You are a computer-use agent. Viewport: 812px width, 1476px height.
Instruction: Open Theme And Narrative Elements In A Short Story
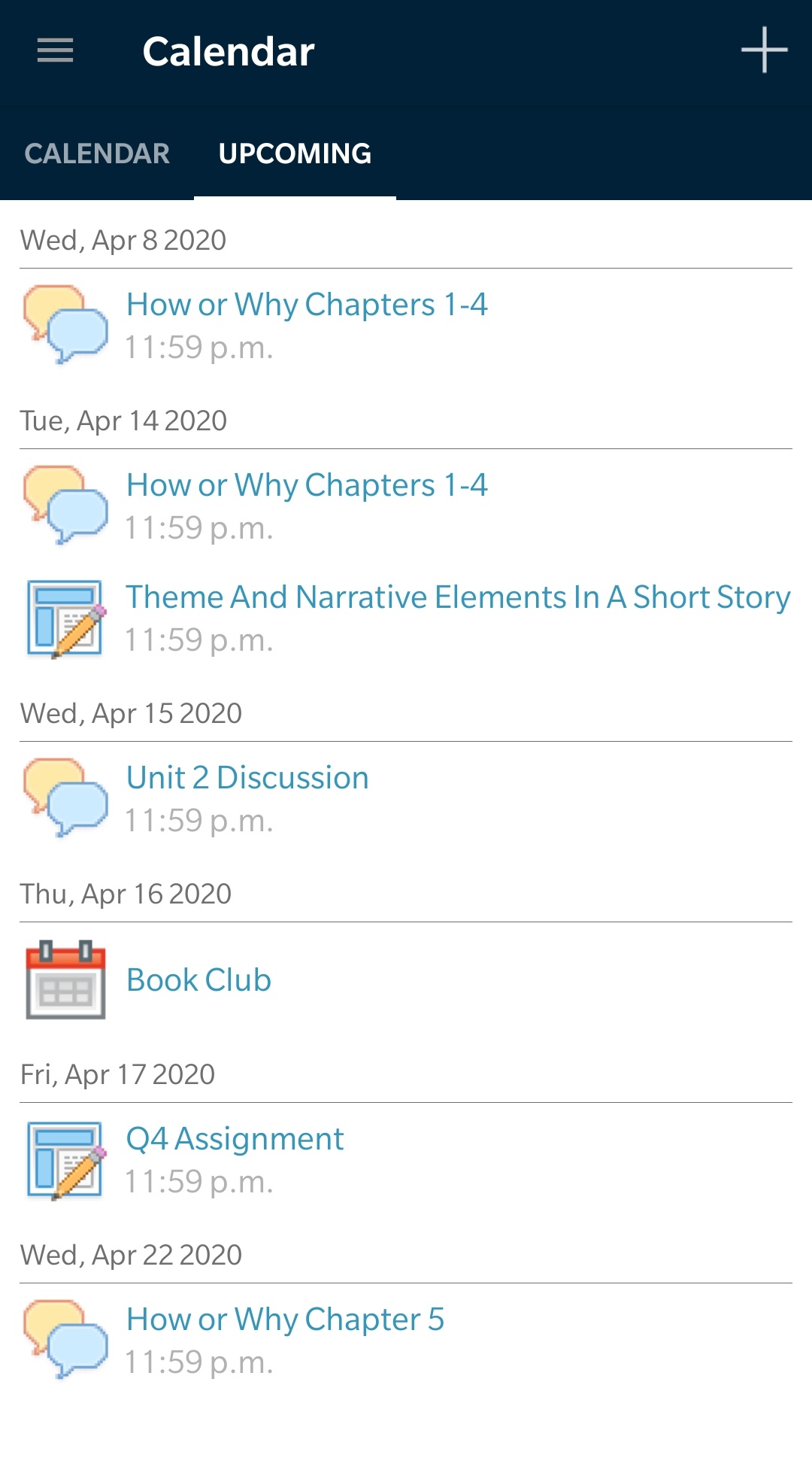pyautogui.click(x=458, y=597)
